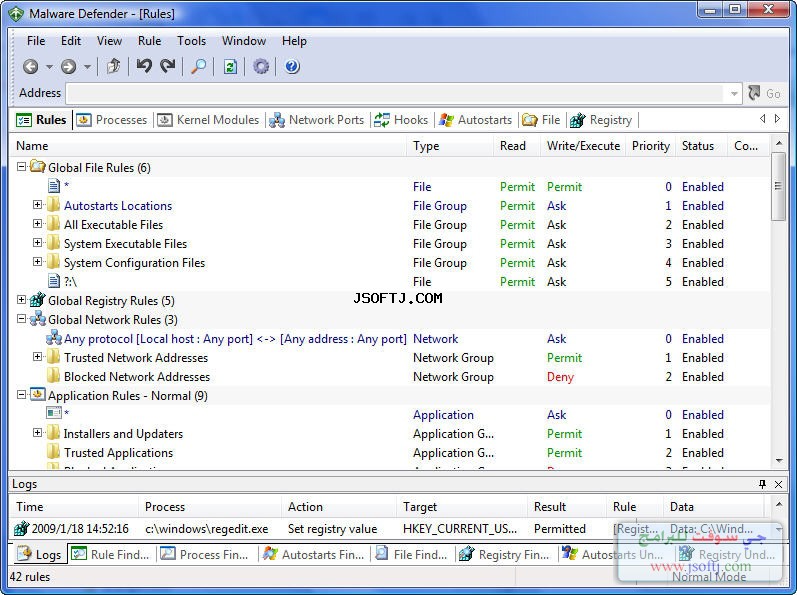797x595 pixels.
Task: Switch to the Network Ports tab
Action: [317, 120]
